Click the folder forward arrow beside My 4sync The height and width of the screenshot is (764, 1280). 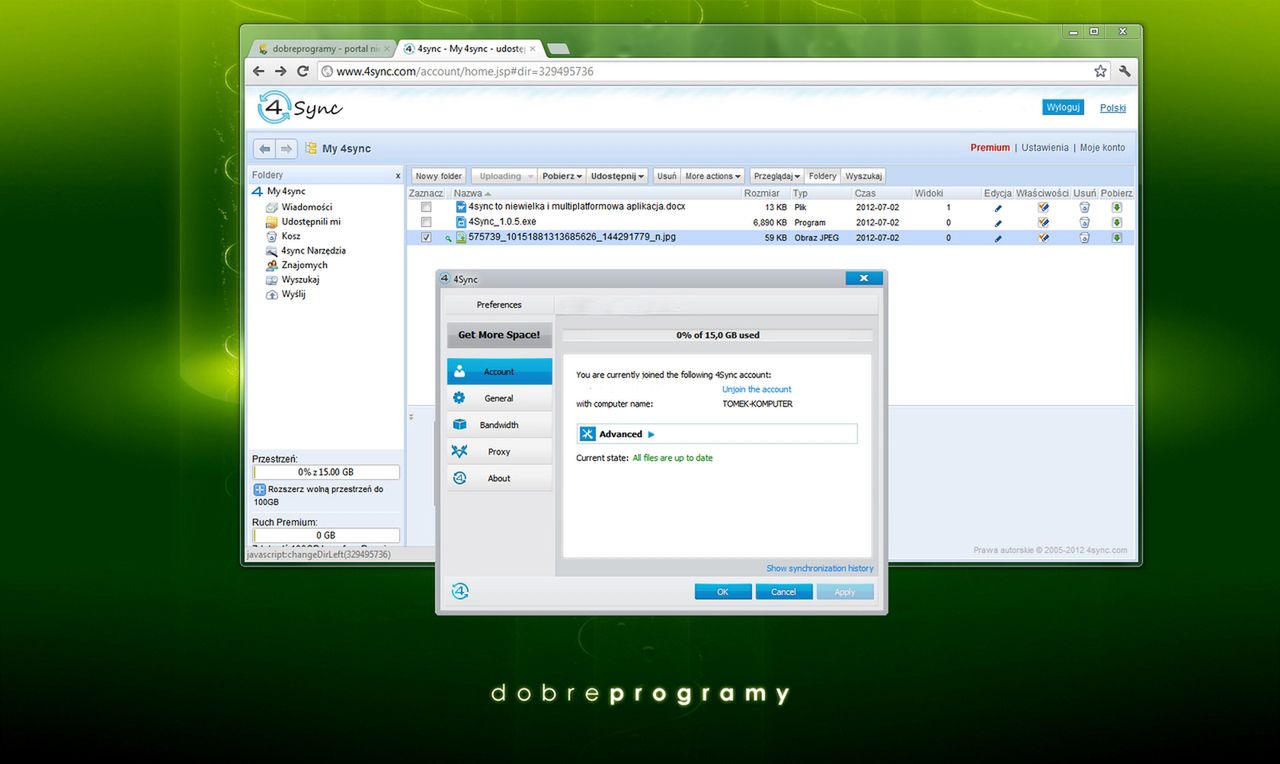pyautogui.click(x=286, y=148)
